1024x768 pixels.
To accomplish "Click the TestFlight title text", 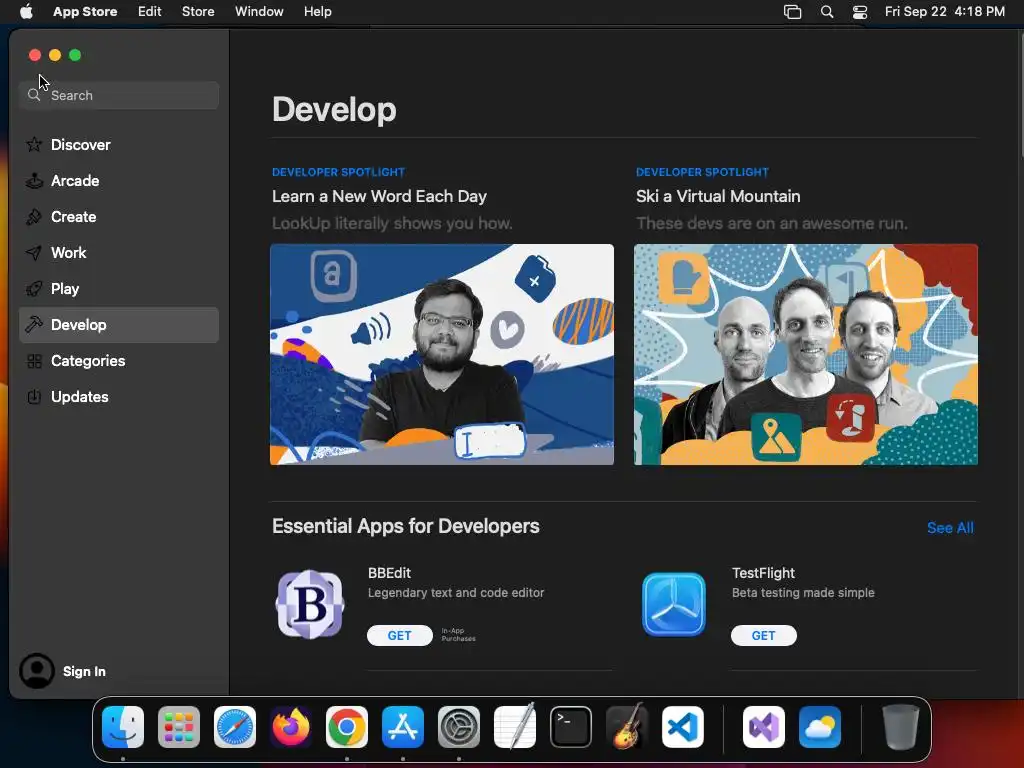I will [x=763, y=573].
